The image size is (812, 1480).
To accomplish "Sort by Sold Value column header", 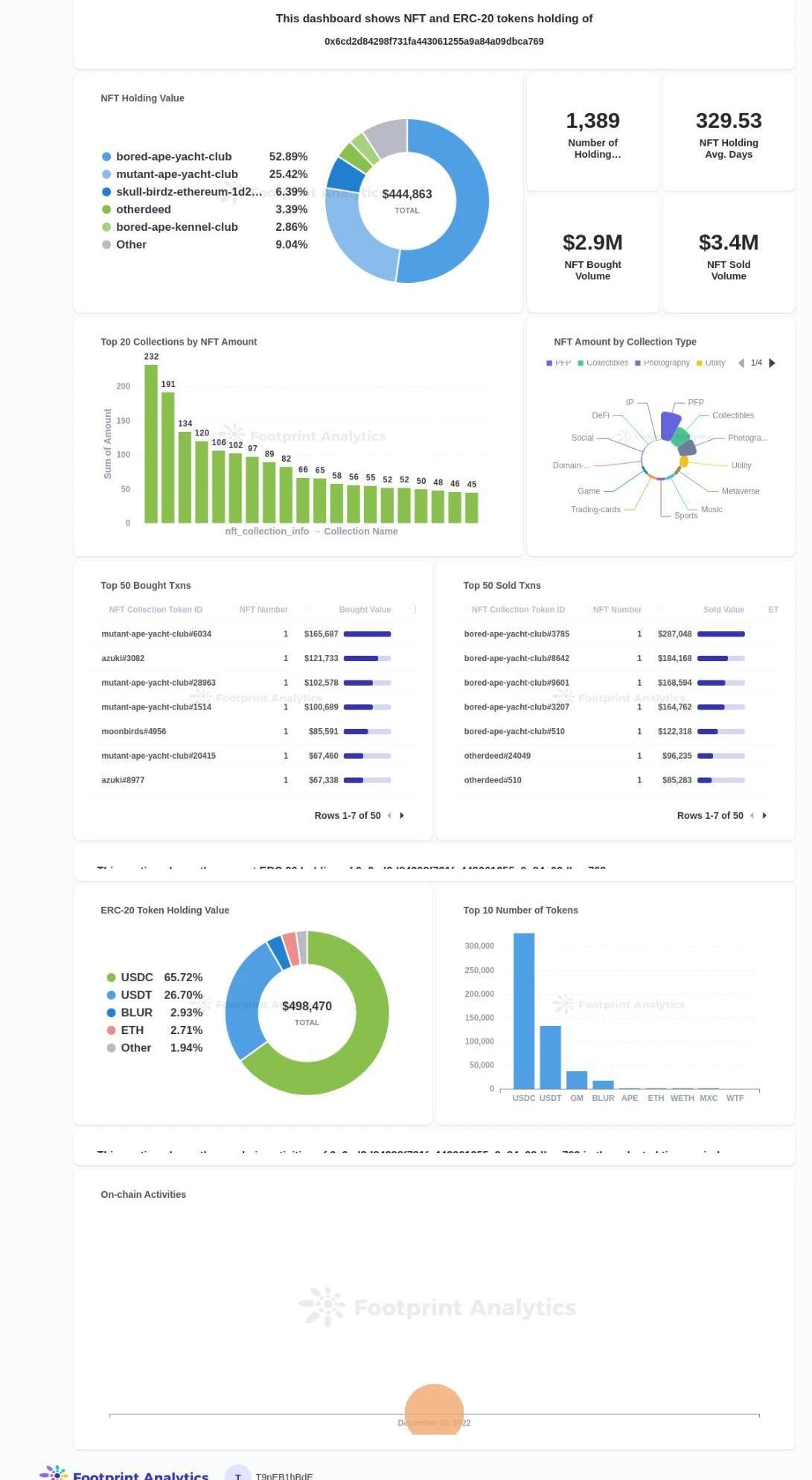I will coord(723,610).
